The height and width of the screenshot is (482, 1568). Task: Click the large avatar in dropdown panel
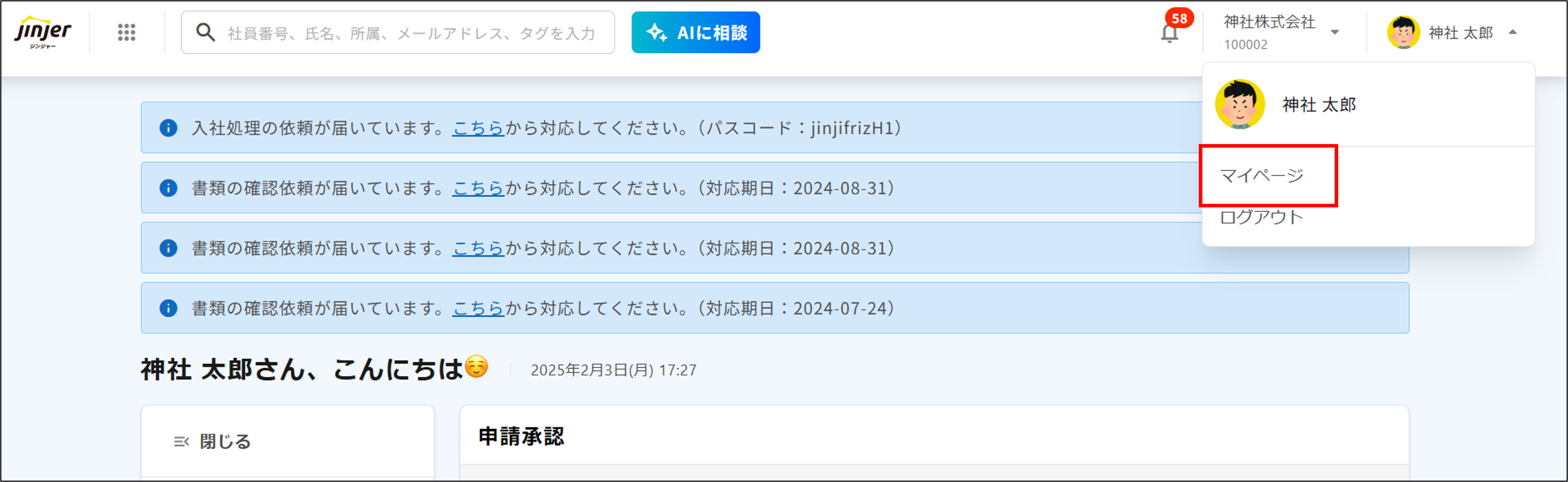1240,104
